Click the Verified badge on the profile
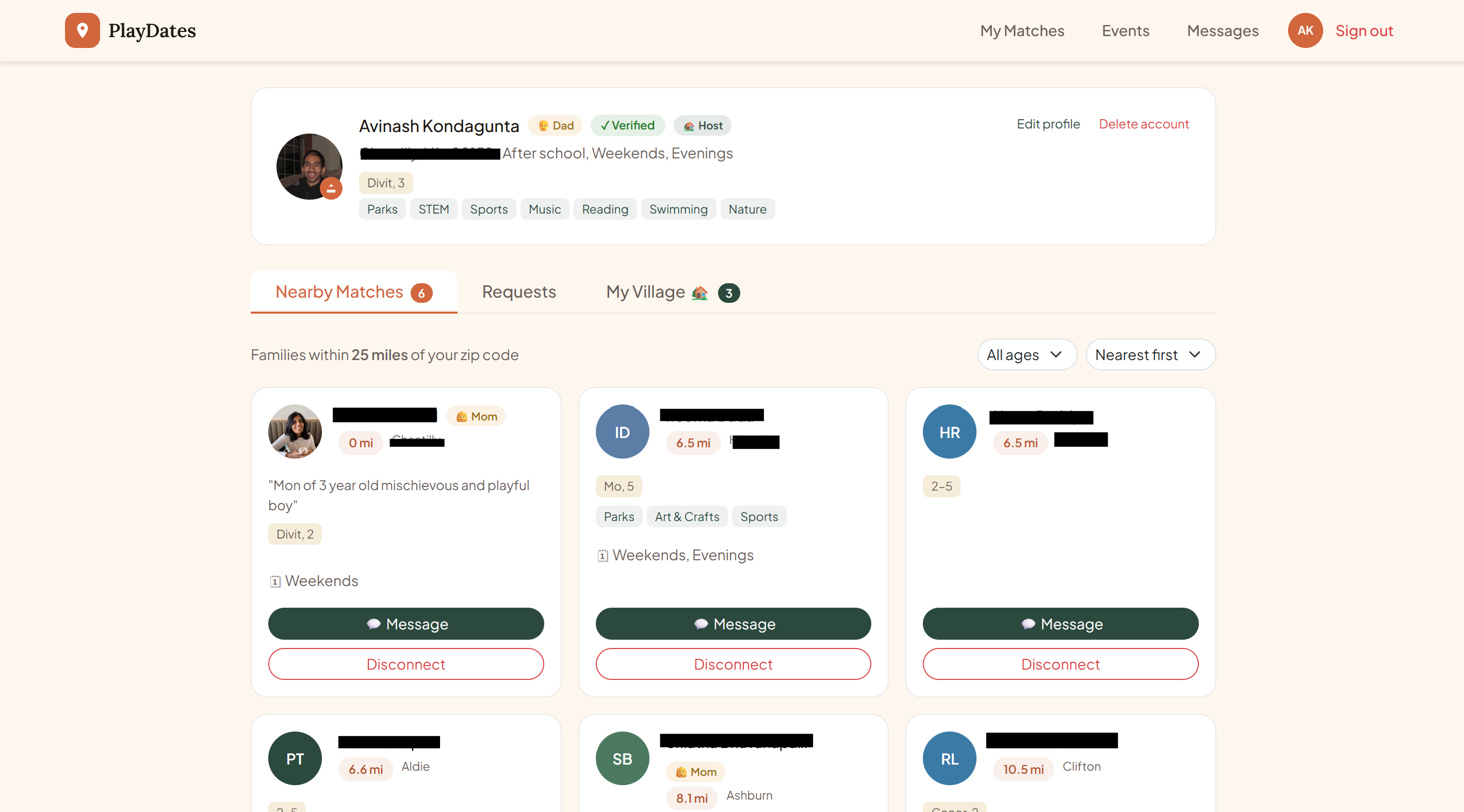Image resolution: width=1464 pixels, height=812 pixels. tap(627, 125)
